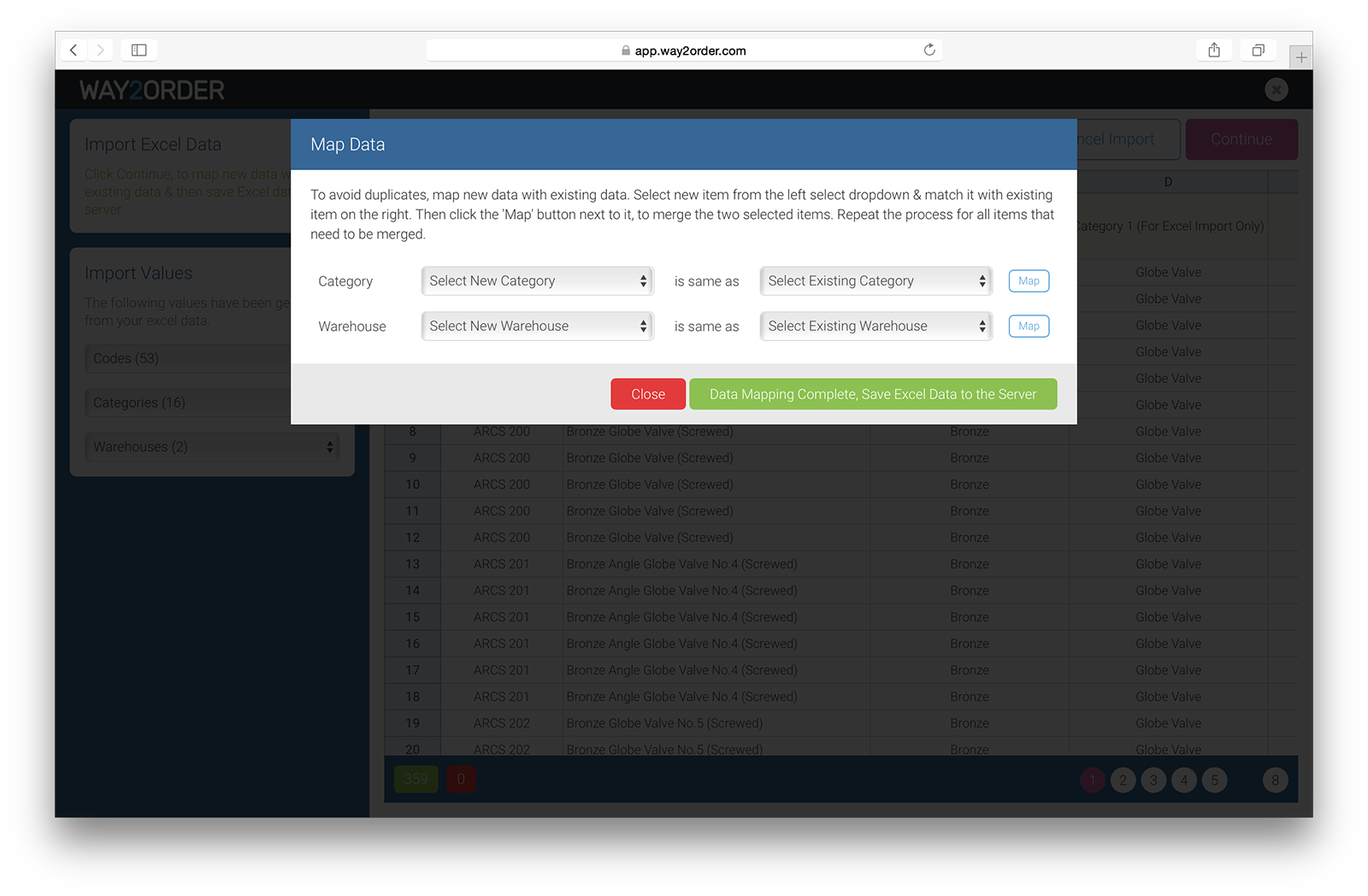The width and height of the screenshot is (1368, 896).
Task: Click the red Close button
Action: 648,394
